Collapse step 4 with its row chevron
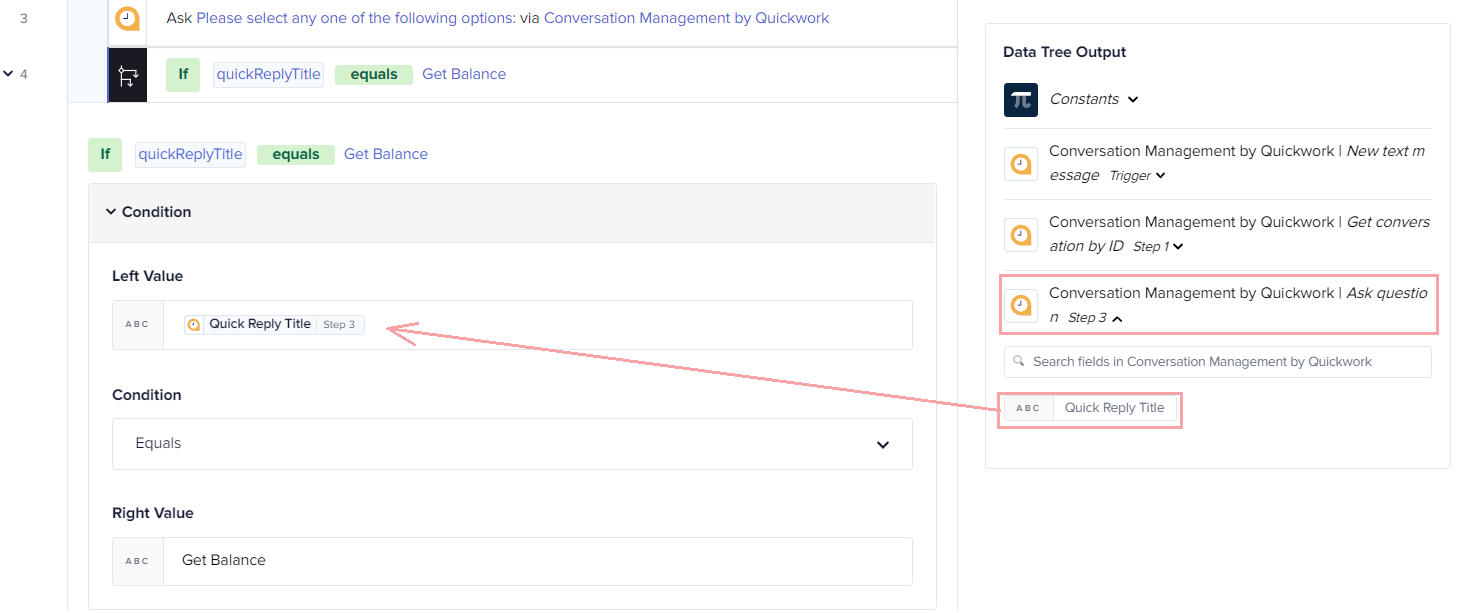 [8, 74]
